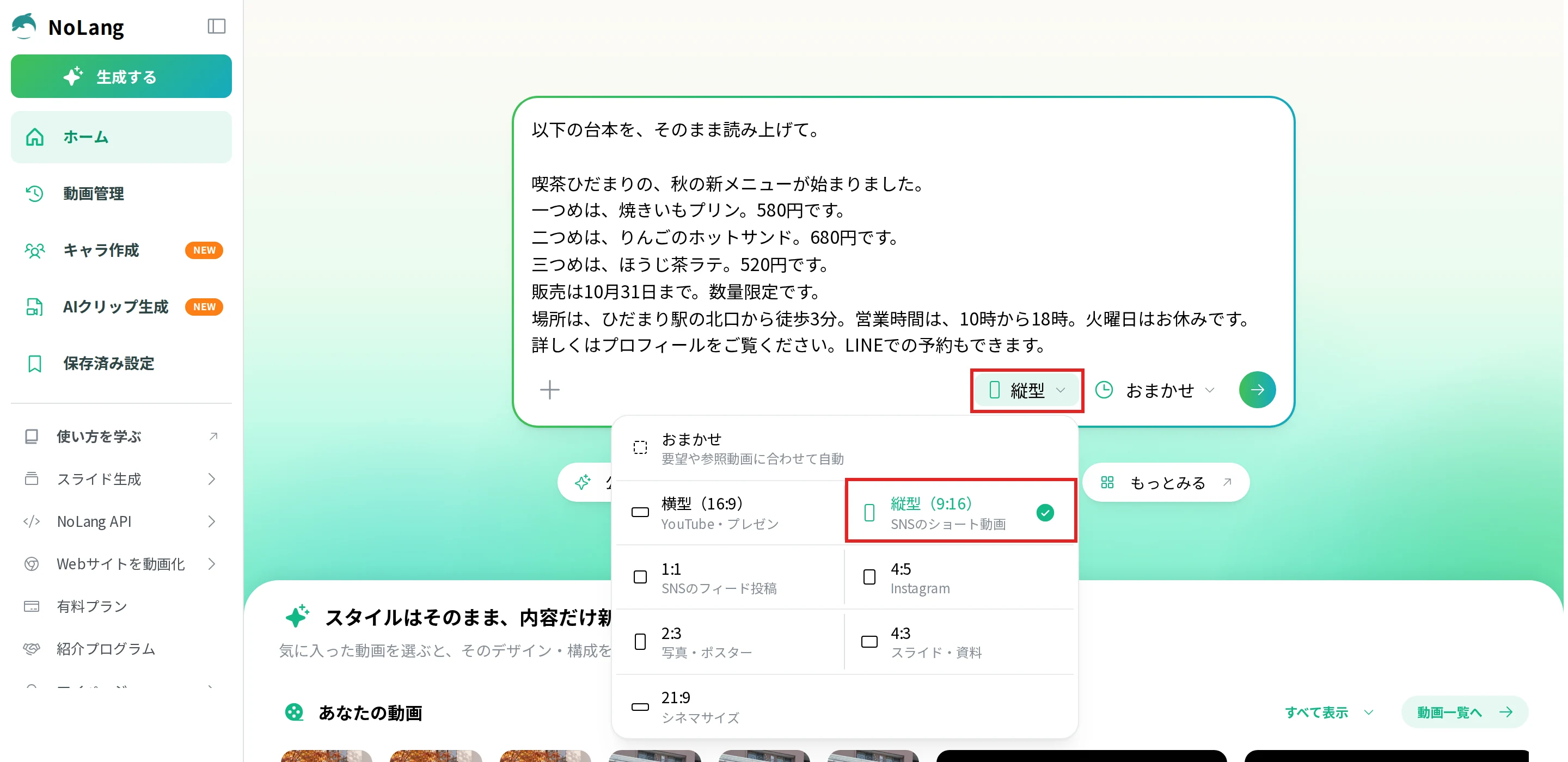Select 1:1 SNS feed option
The width and height of the screenshot is (1568, 762).
(731, 577)
